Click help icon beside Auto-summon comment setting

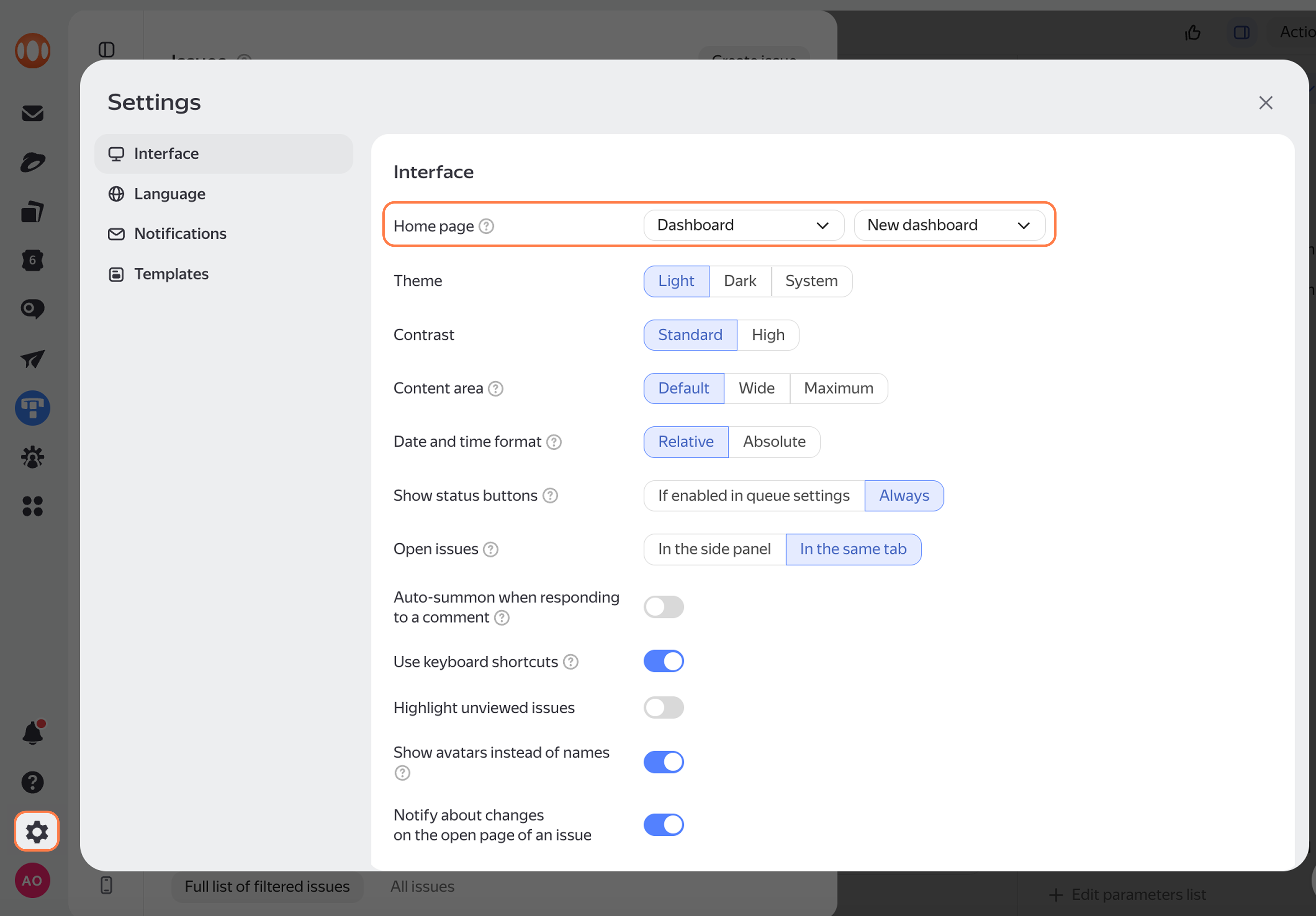pos(502,617)
